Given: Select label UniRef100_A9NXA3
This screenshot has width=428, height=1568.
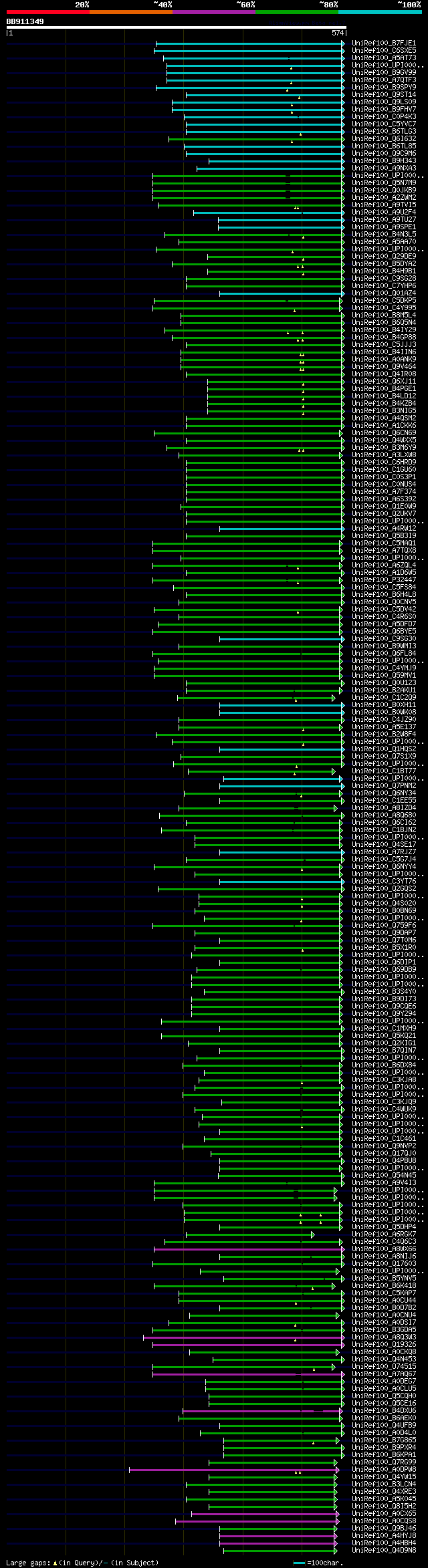Looking at the screenshot, I should click(384, 168).
